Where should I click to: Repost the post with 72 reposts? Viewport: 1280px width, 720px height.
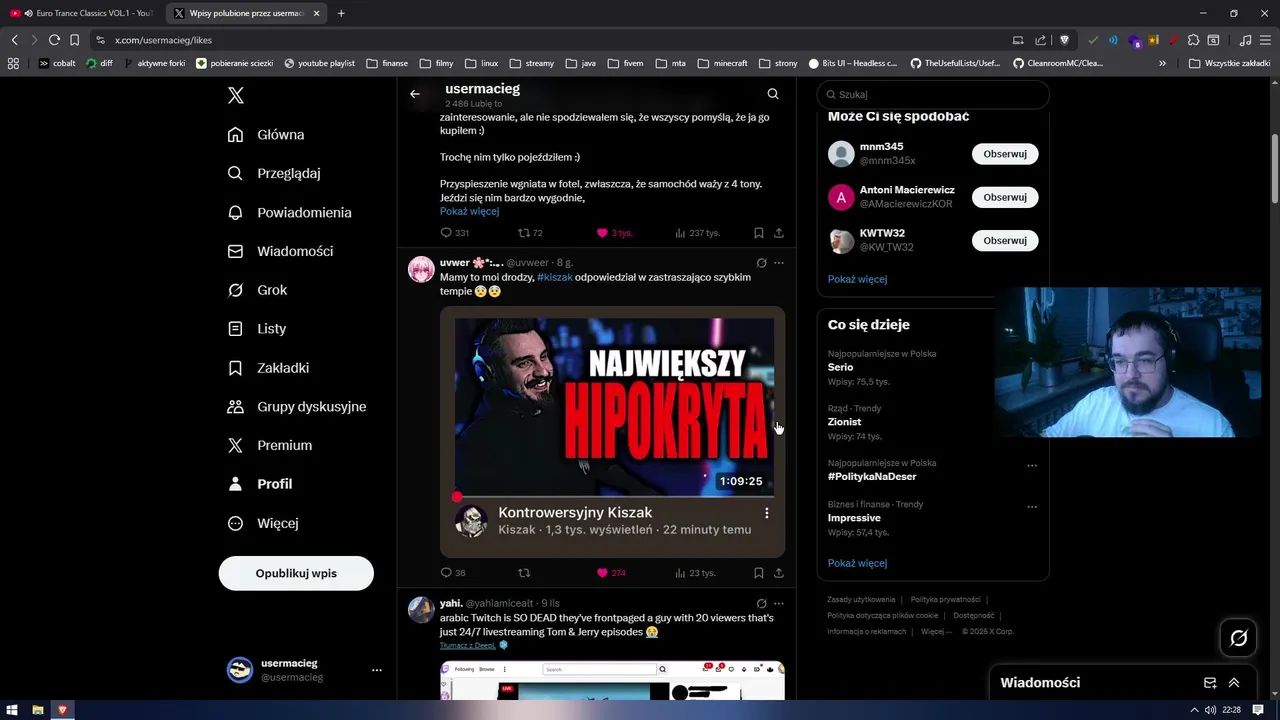pos(530,233)
